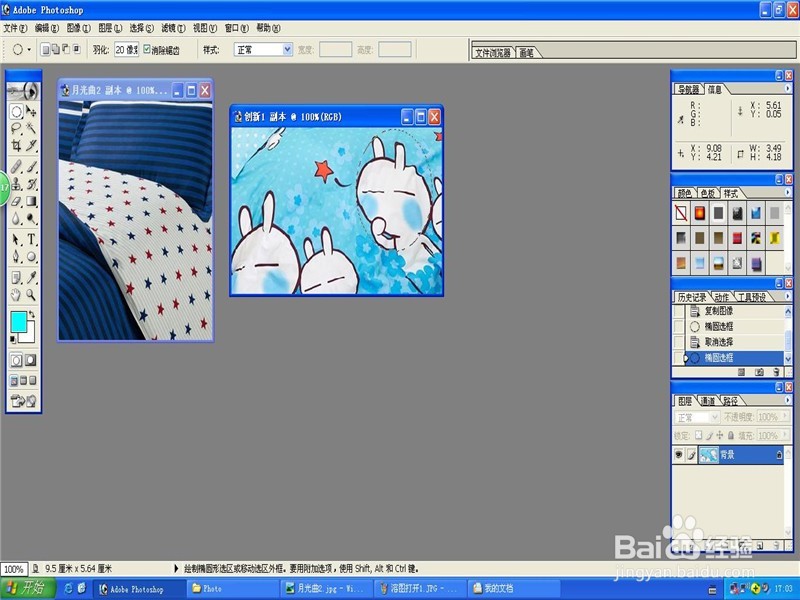Click Jump to ImageReady icon

coord(23,402)
